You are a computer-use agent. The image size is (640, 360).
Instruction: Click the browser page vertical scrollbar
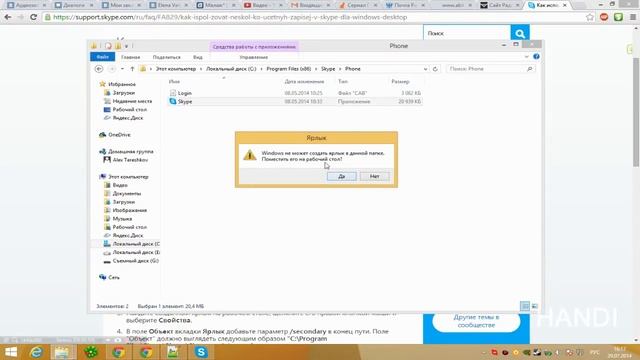(x=636, y=112)
